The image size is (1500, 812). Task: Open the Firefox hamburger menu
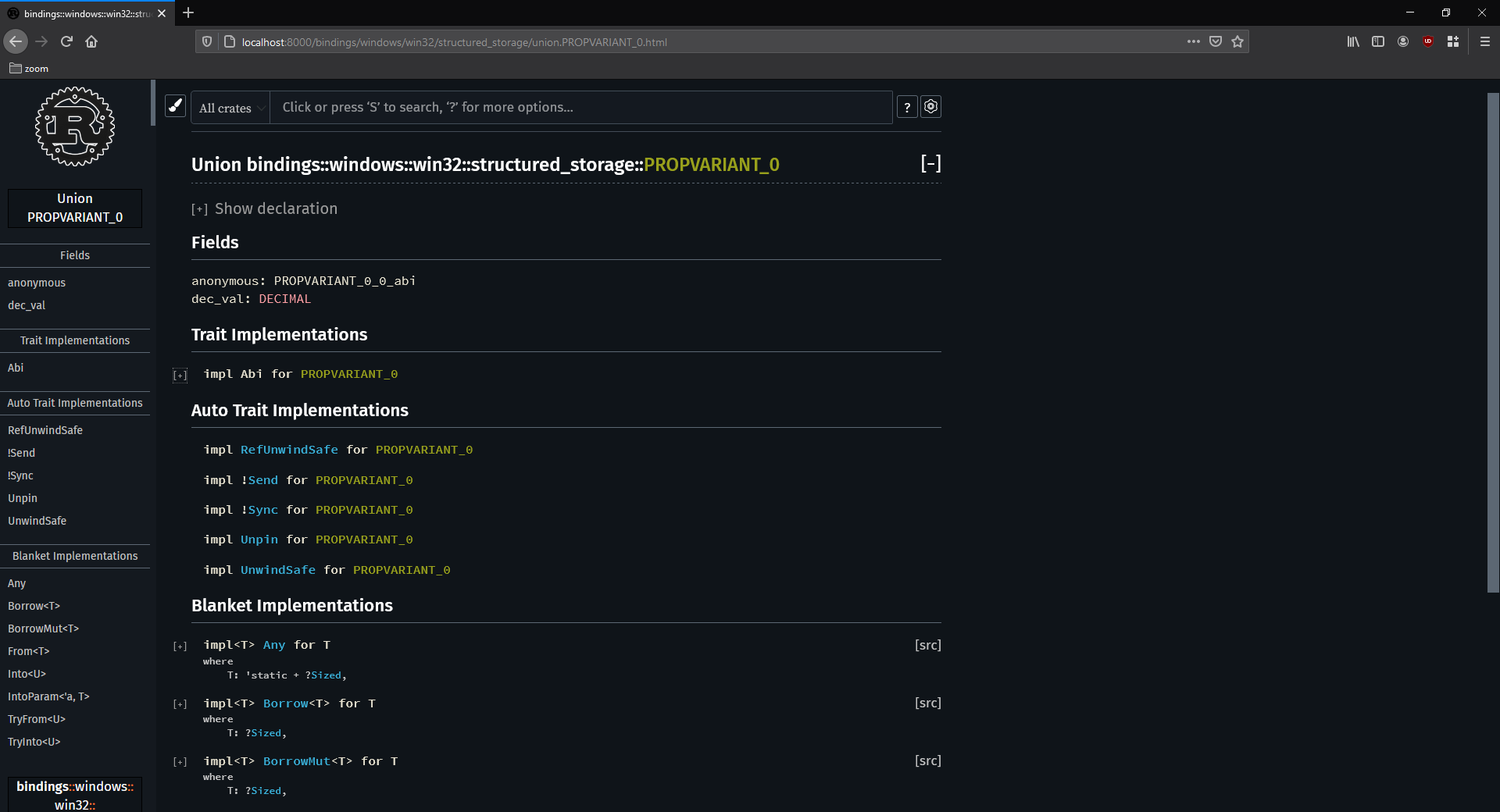tap(1485, 41)
